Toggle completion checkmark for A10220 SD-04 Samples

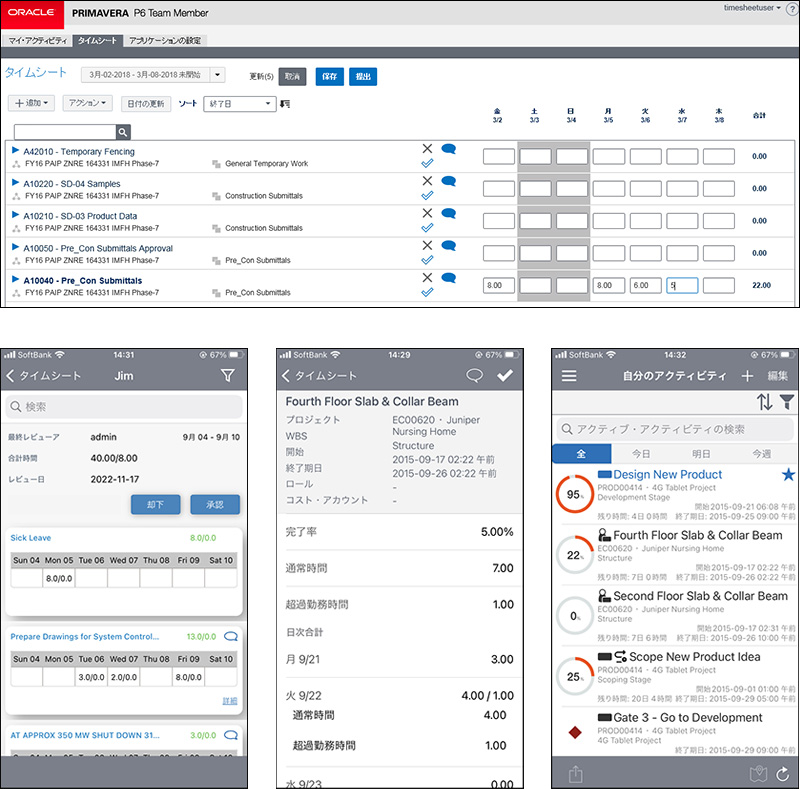pyautogui.click(x=427, y=195)
